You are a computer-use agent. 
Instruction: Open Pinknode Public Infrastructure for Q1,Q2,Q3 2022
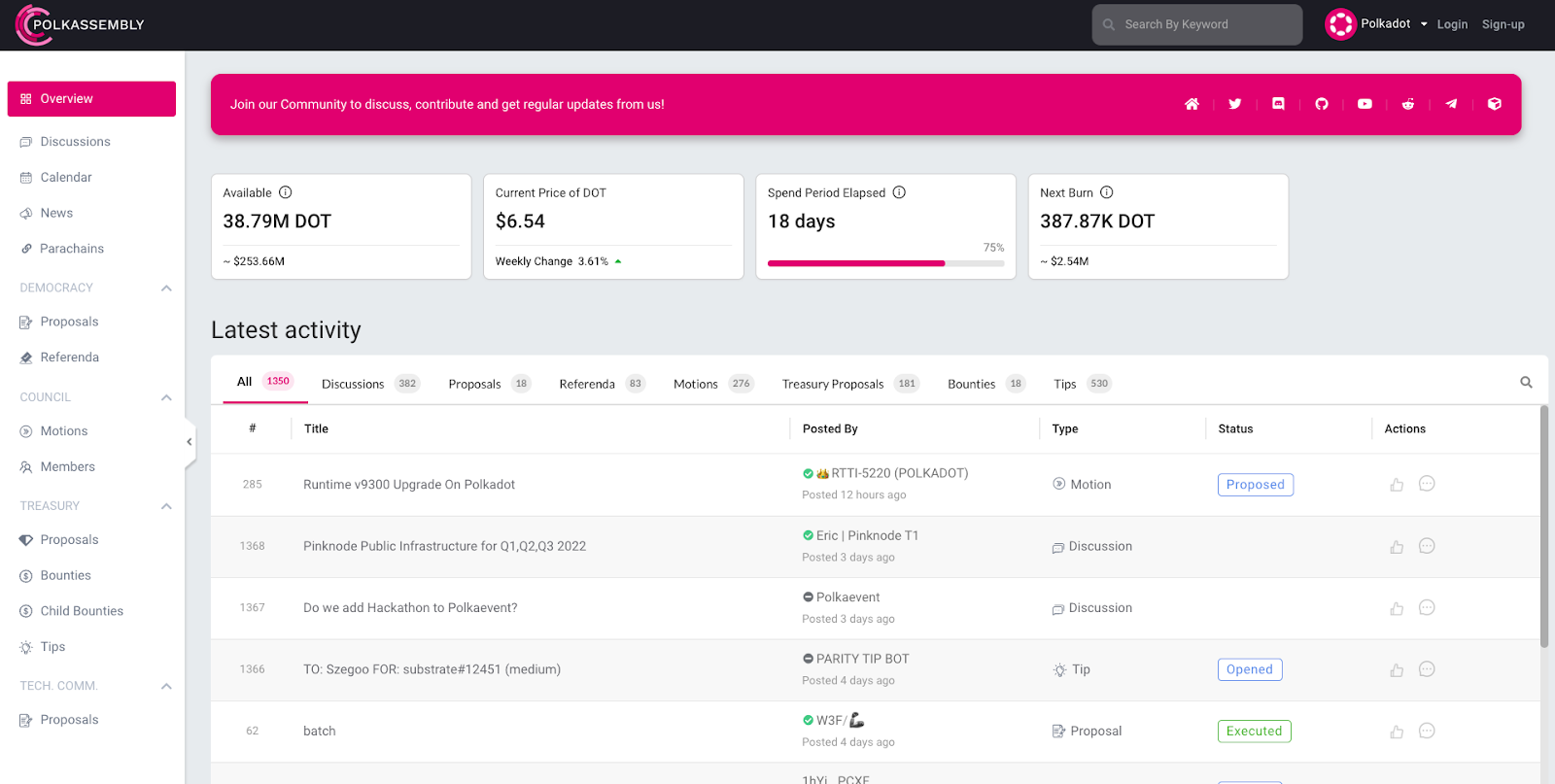pos(444,546)
